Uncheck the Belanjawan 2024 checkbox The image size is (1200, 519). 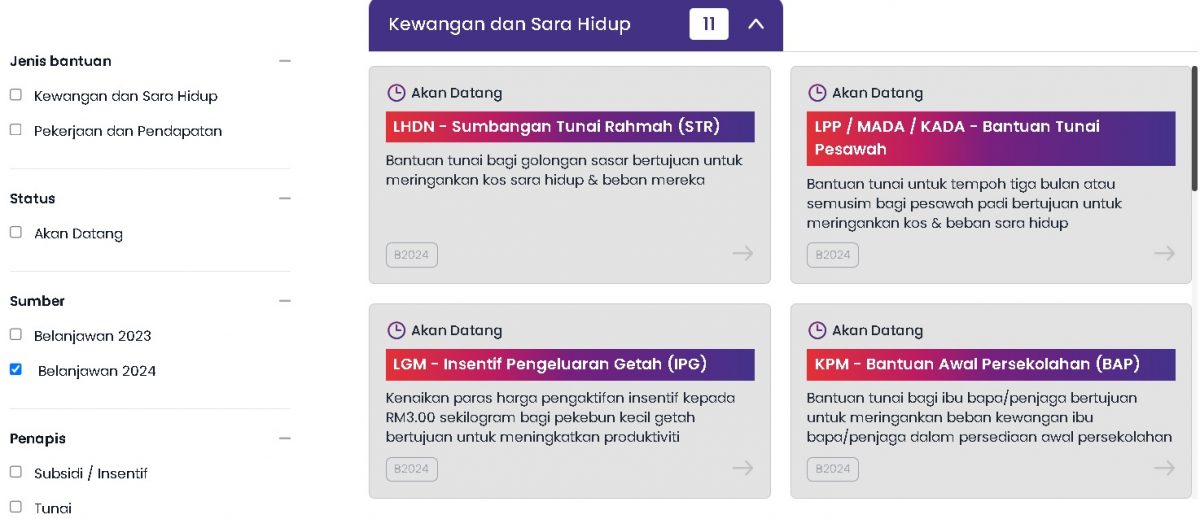click(16, 369)
